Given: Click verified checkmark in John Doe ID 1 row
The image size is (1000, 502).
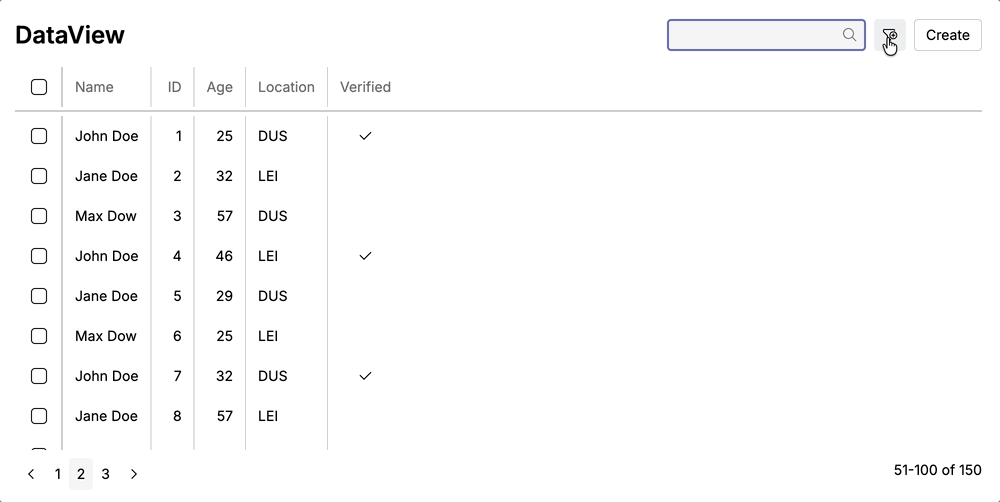Looking at the screenshot, I should click(365, 136).
